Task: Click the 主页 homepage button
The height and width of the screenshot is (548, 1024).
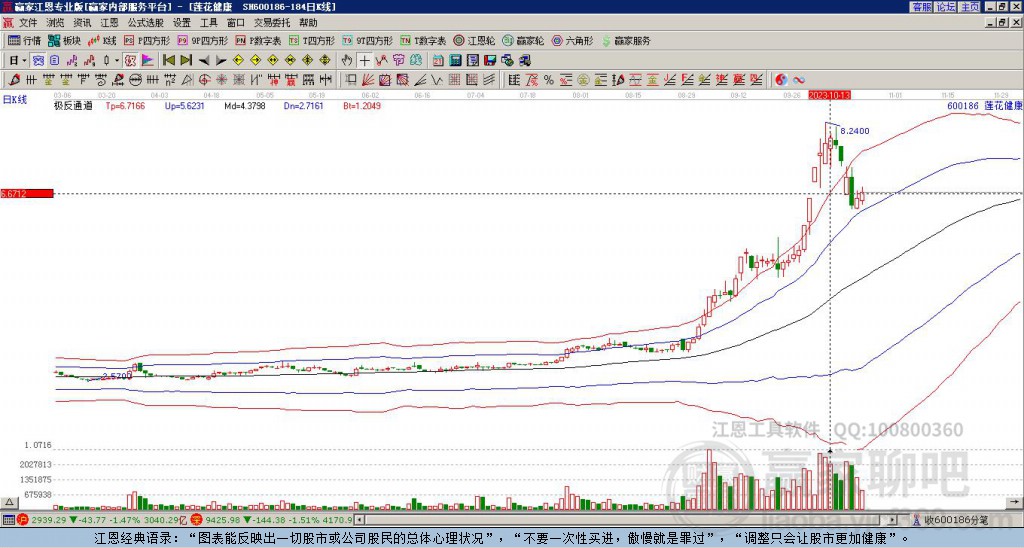Action: pos(969,7)
